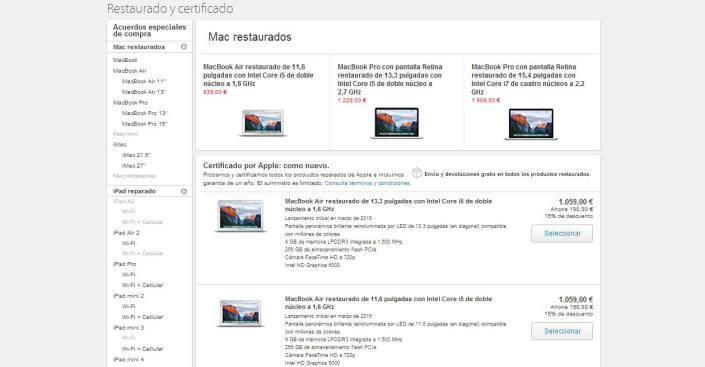Click the Mac restaurados page heading

click(250, 37)
